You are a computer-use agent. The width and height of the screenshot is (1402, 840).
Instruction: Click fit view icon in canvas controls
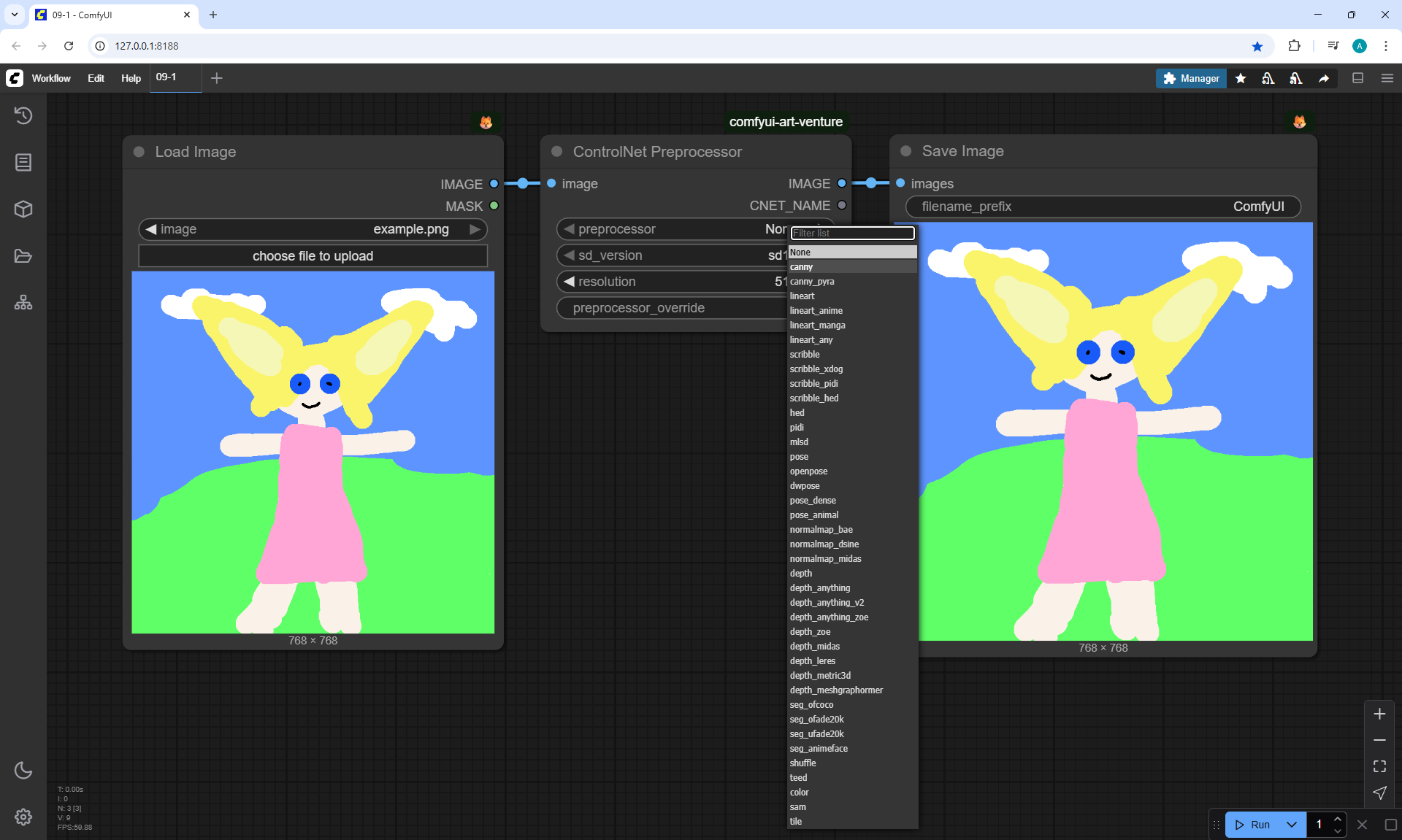(1379, 766)
